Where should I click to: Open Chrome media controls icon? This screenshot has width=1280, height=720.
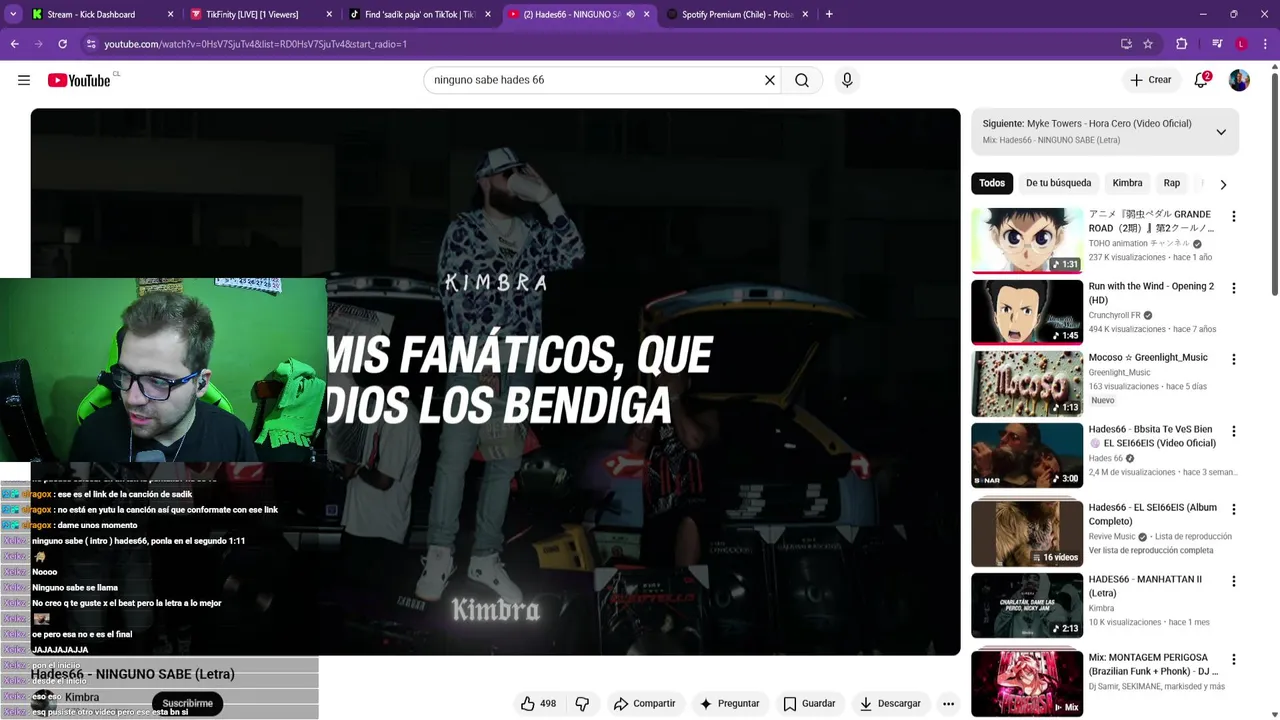click(x=1217, y=44)
